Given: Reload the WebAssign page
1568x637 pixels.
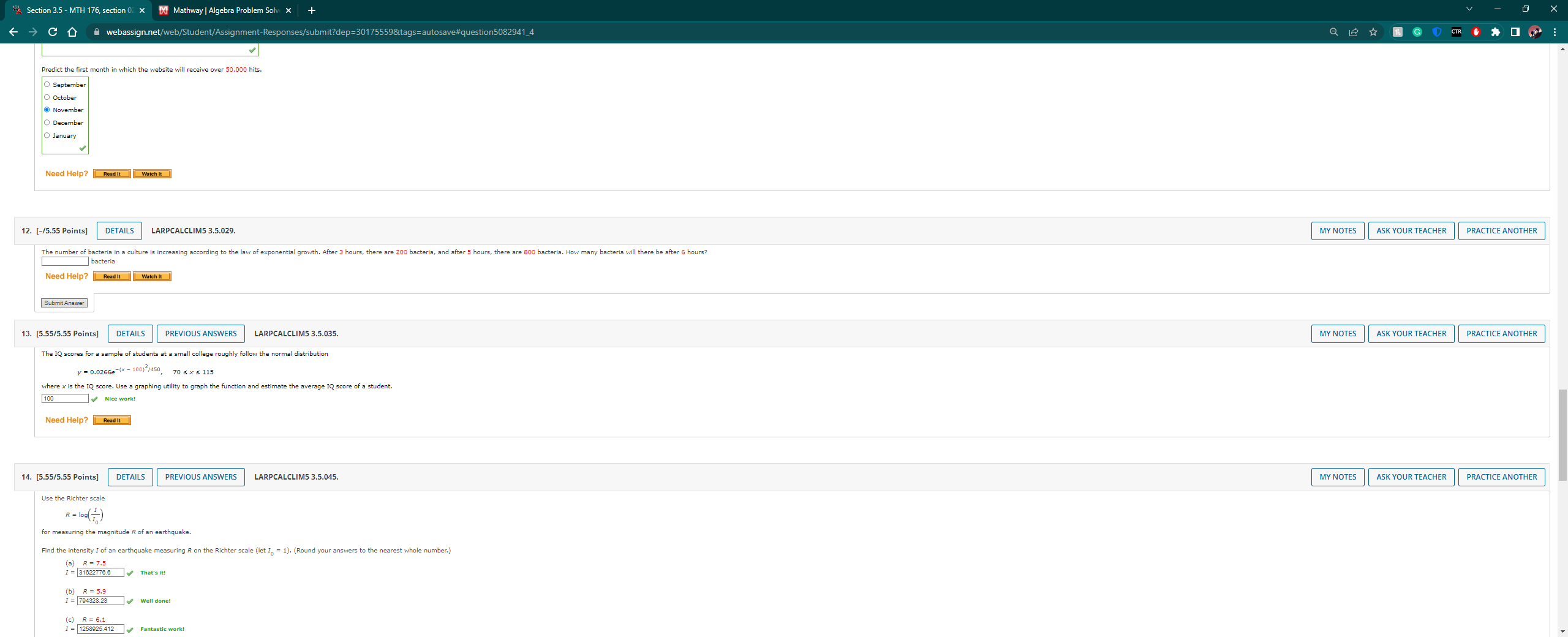Looking at the screenshot, I should coord(53,32).
